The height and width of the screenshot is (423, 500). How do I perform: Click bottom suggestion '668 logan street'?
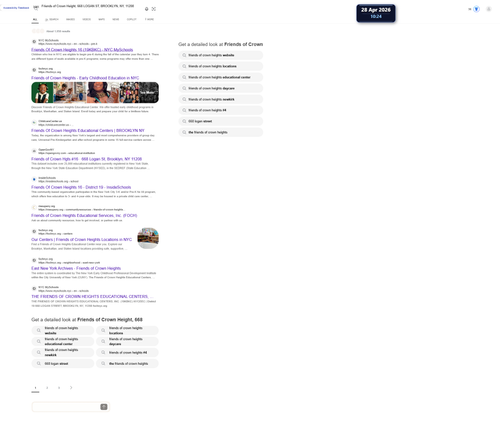63,363
